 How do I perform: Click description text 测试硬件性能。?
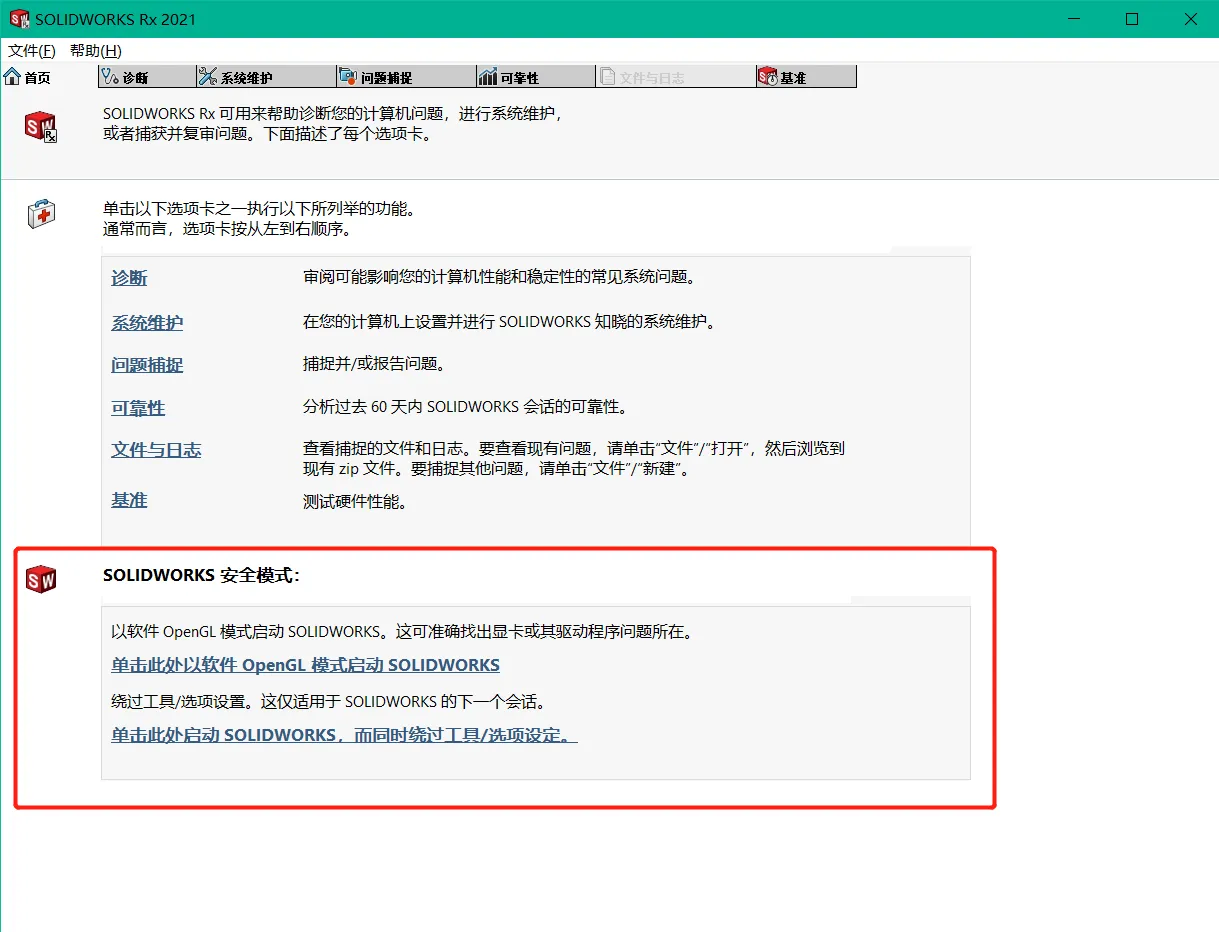[x=355, y=502]
